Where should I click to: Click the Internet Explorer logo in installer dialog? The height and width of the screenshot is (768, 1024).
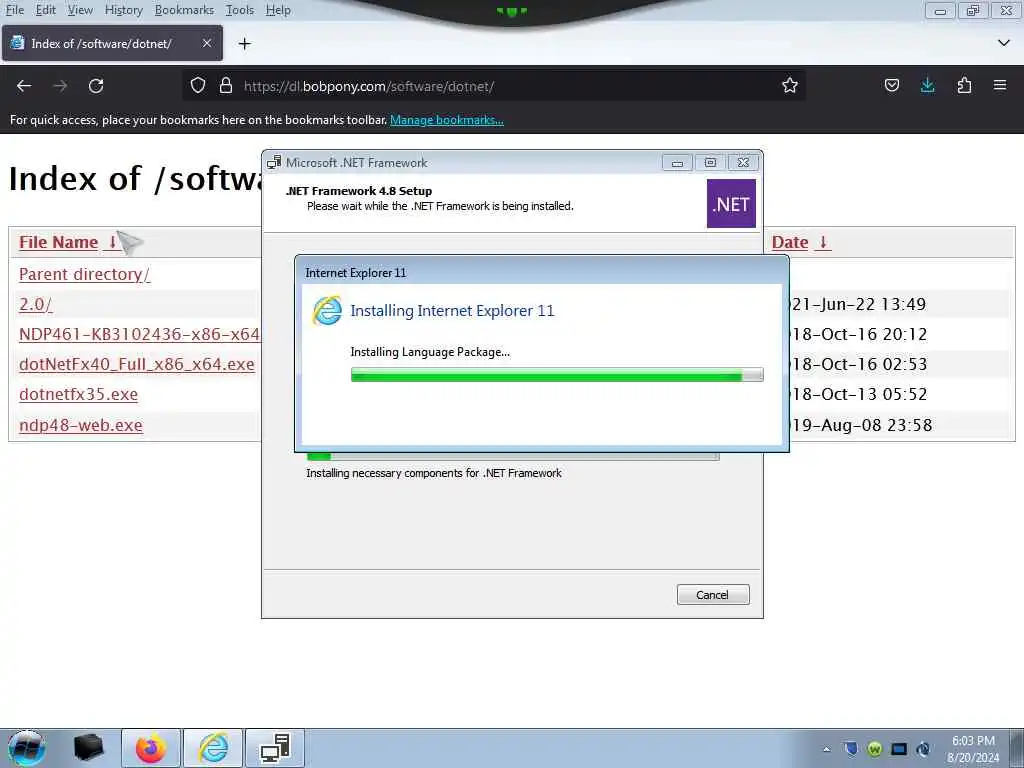pos(327,310)
